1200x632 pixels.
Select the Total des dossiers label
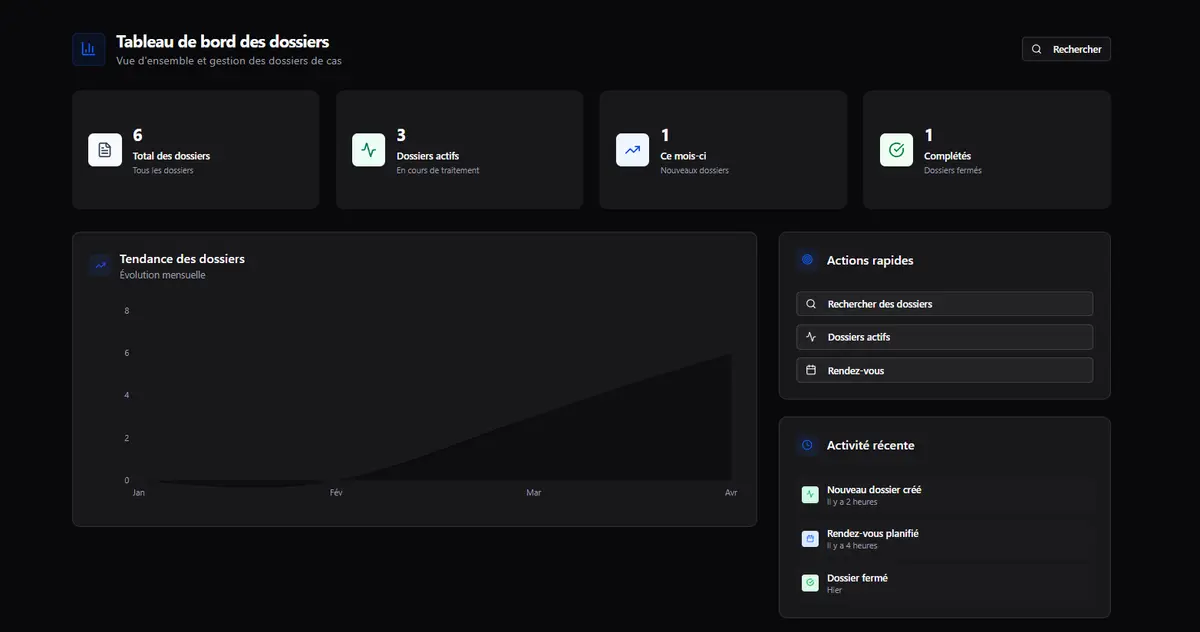click(171, 156)
